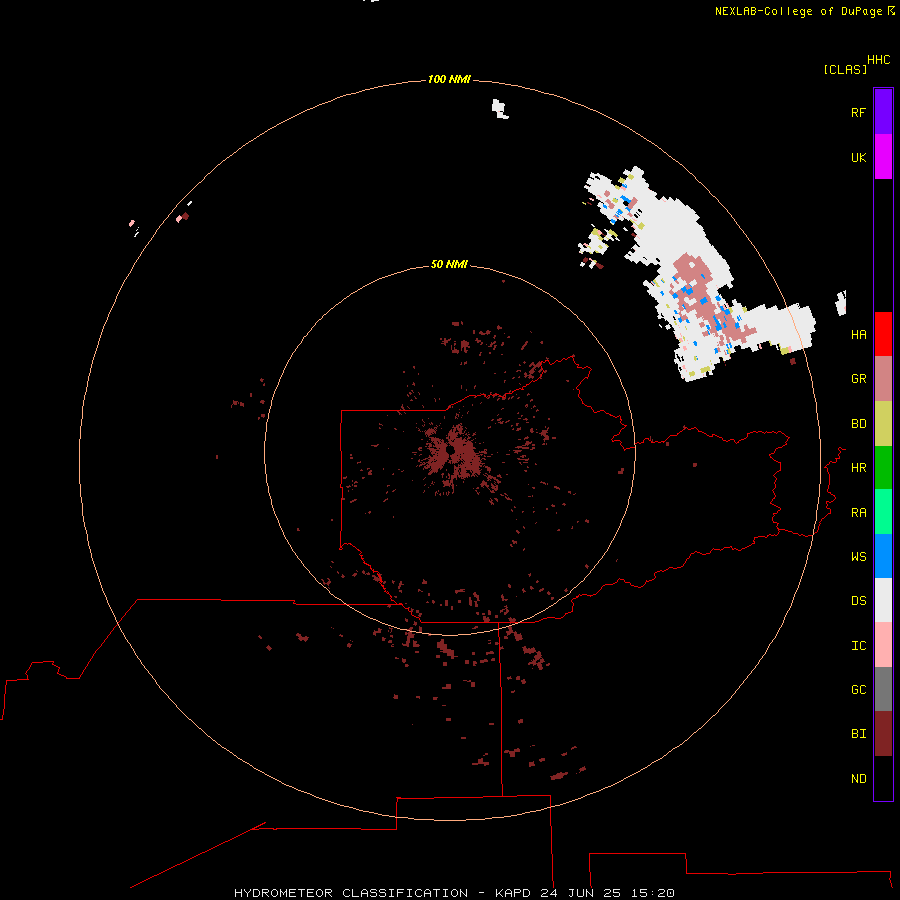
Task: Click the BI dark red swatch
Action: tap(883, 734)
